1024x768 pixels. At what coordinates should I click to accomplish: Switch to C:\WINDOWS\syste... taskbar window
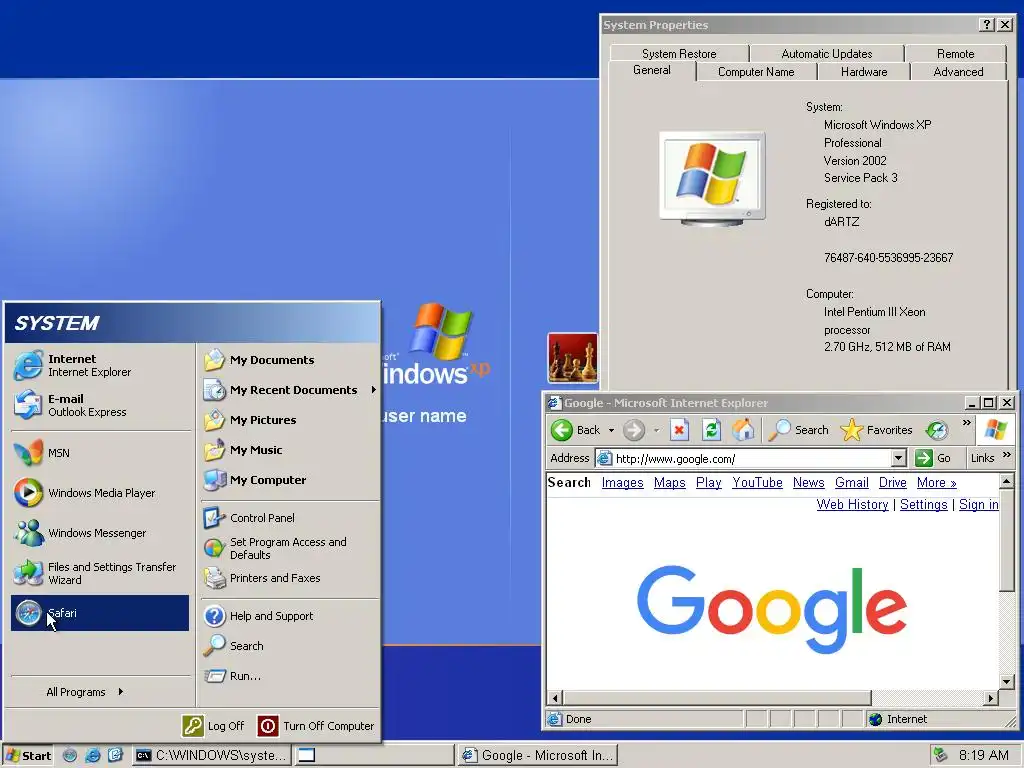212,756
